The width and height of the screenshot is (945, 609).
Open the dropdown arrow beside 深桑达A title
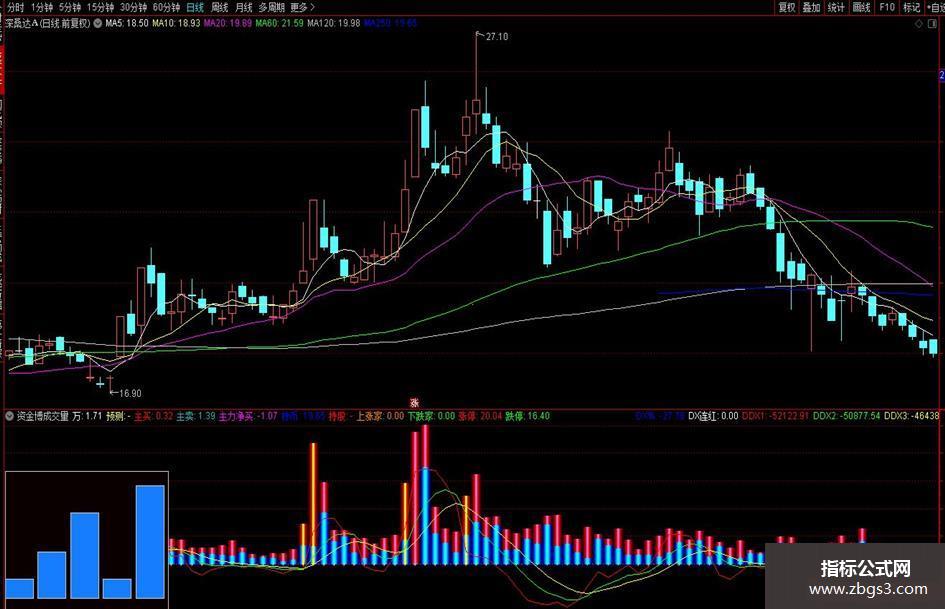(98, 24)
